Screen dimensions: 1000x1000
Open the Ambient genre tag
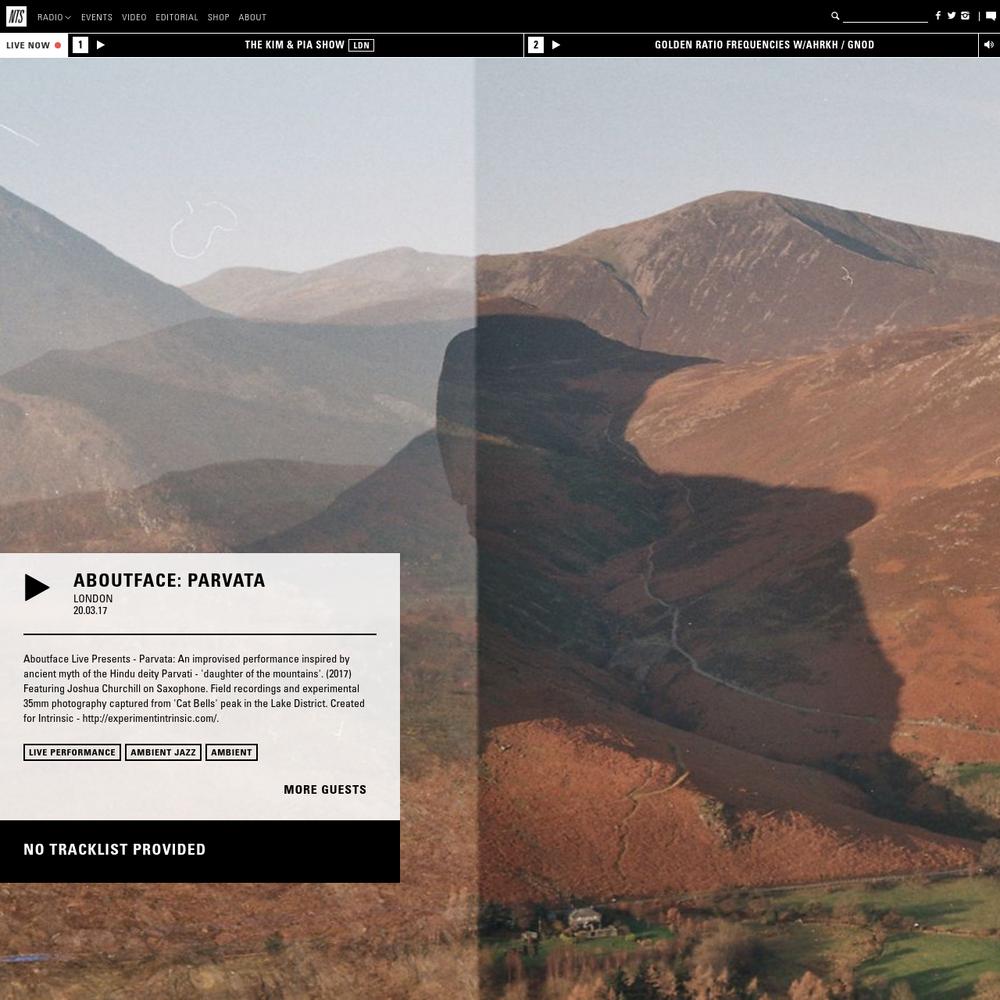coord(232,752)
